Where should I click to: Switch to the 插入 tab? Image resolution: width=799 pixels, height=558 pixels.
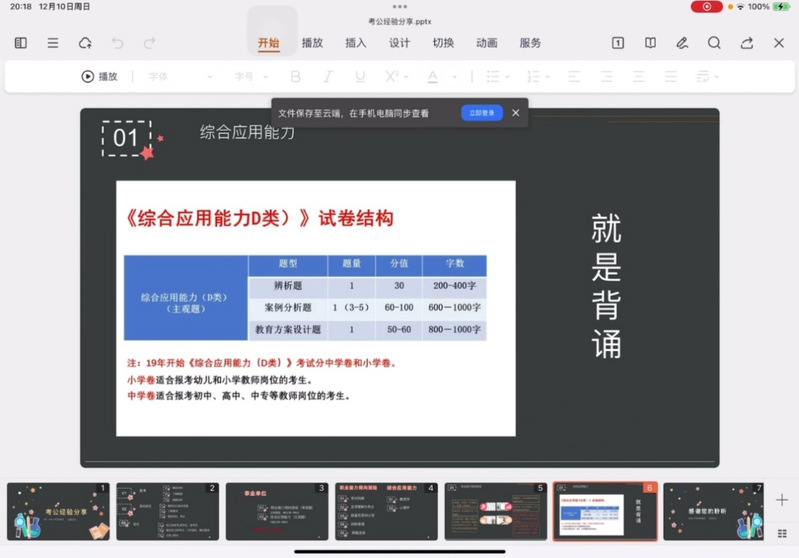pos(355,43)
